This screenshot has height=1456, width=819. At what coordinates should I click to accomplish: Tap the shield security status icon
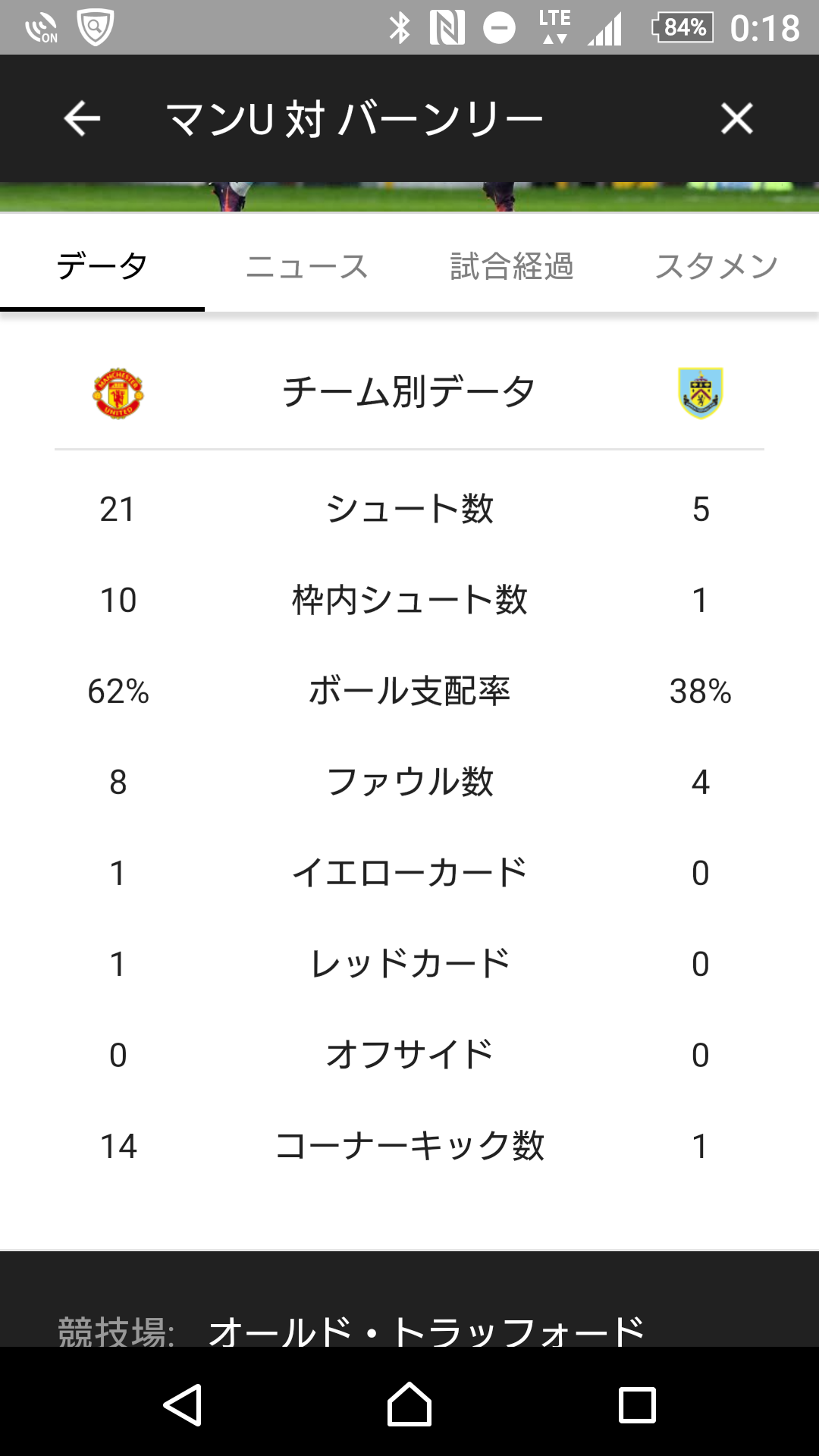coord(96,27)
